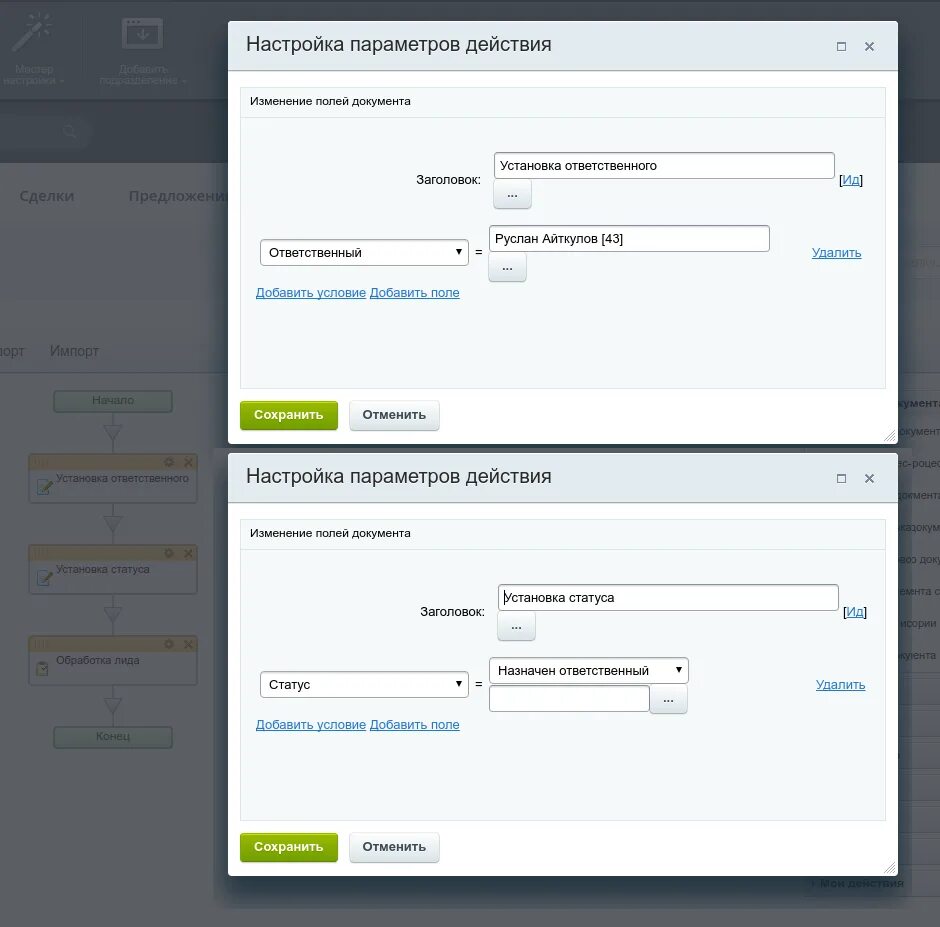The image size is (940, 927).
Task: Click Отменить in the upper dialog
Action: [x=394, y=415]
